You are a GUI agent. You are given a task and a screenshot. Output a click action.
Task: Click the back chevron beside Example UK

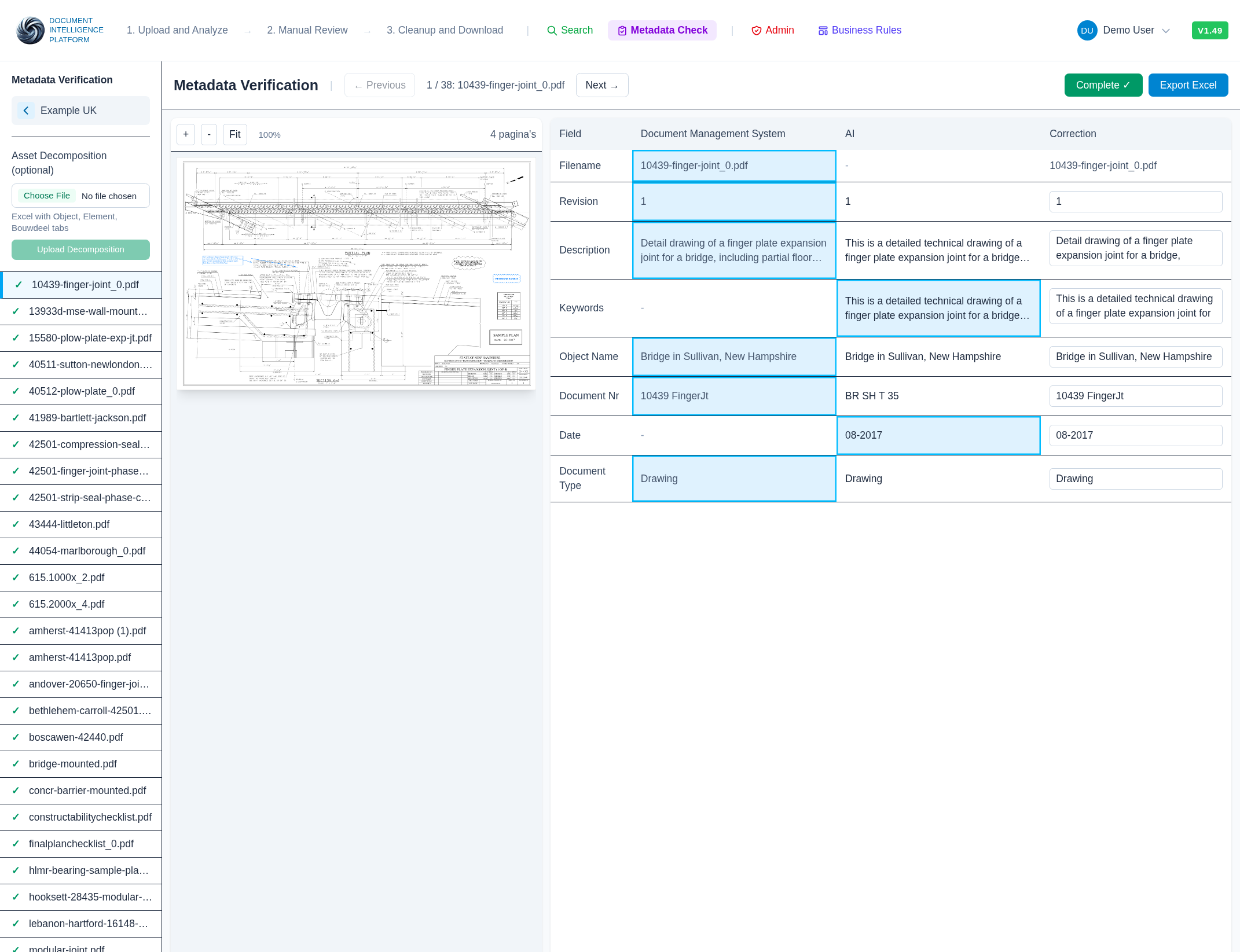point(26,111)
